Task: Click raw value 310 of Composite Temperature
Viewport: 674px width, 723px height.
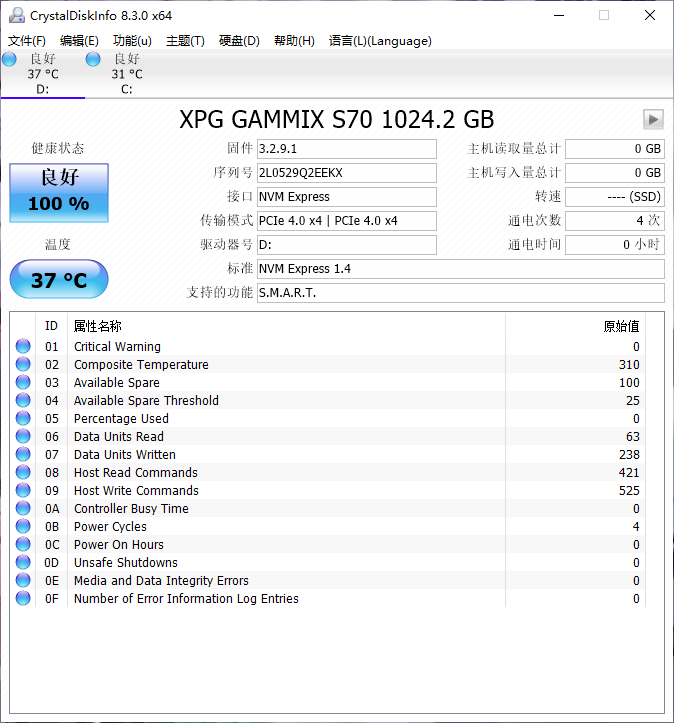Action: tap(629, 365)
